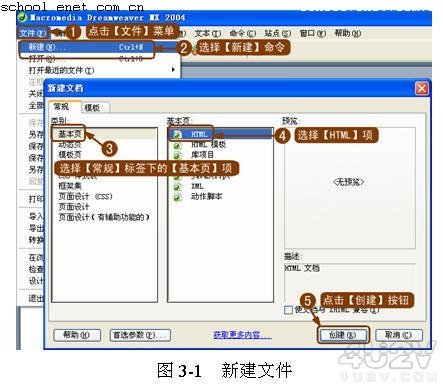Close the 新建文档 dialog
Screen dimensions: 443x384
coord(422,89)
